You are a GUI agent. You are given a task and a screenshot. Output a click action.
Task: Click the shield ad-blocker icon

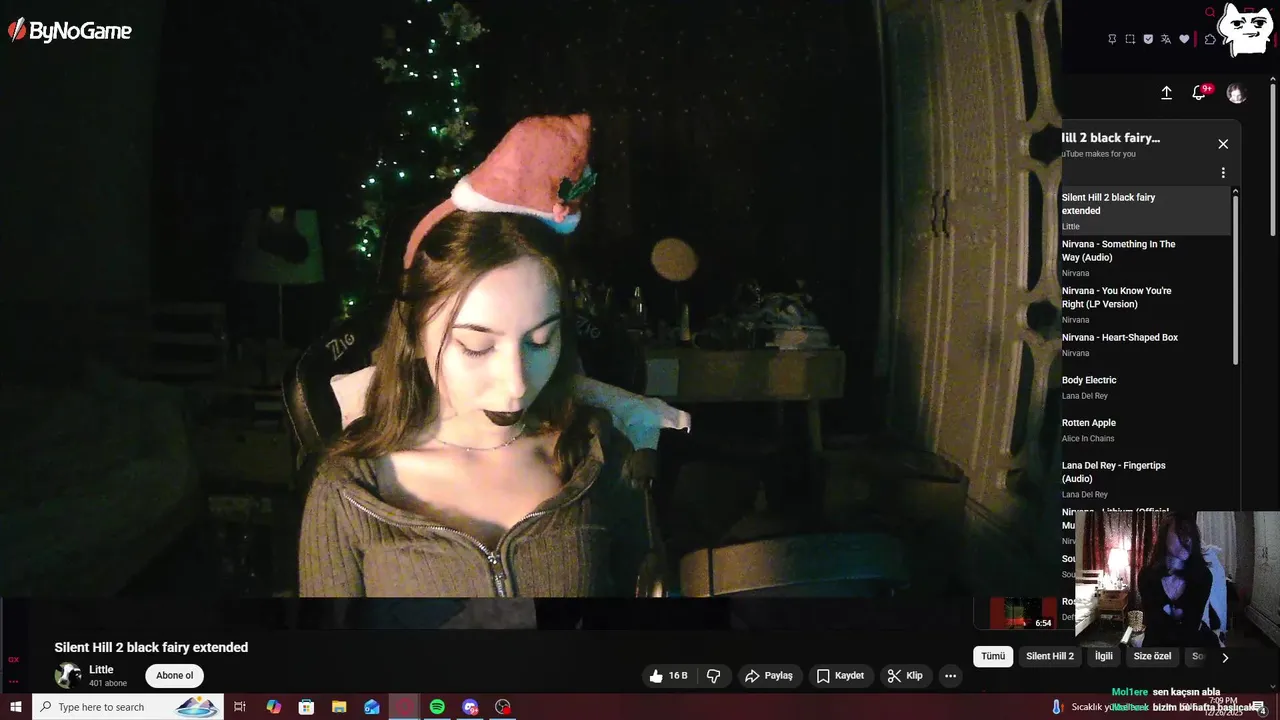click(1148, 39)
